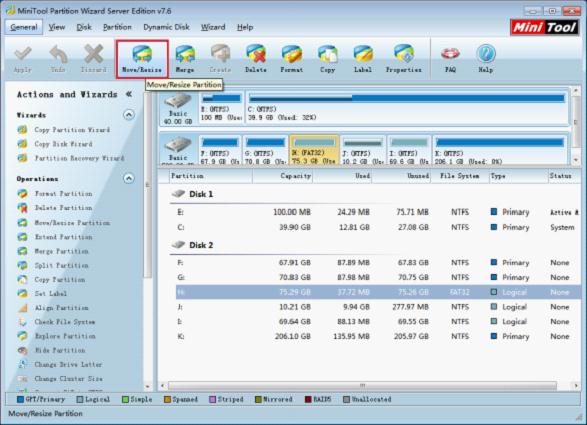Image resolution: width=587 pixels, height=425 pixels.
Task: Select the K: NTFS block in disk map
Action: pos(501,150)
